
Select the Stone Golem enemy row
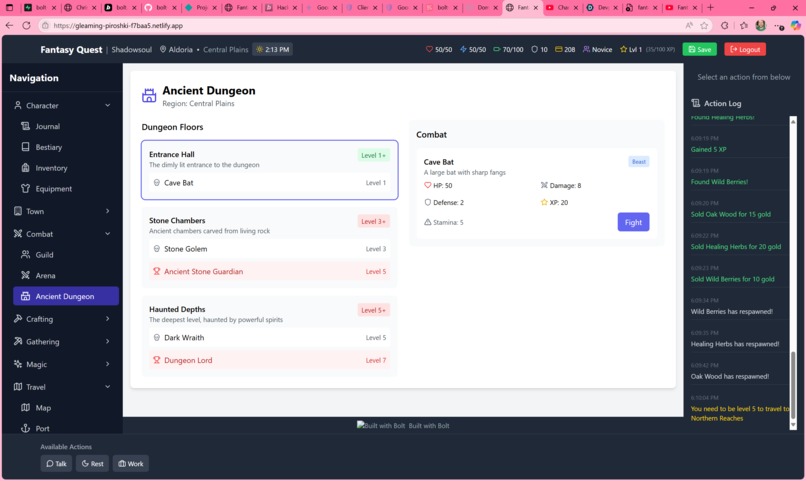(269, 249)
